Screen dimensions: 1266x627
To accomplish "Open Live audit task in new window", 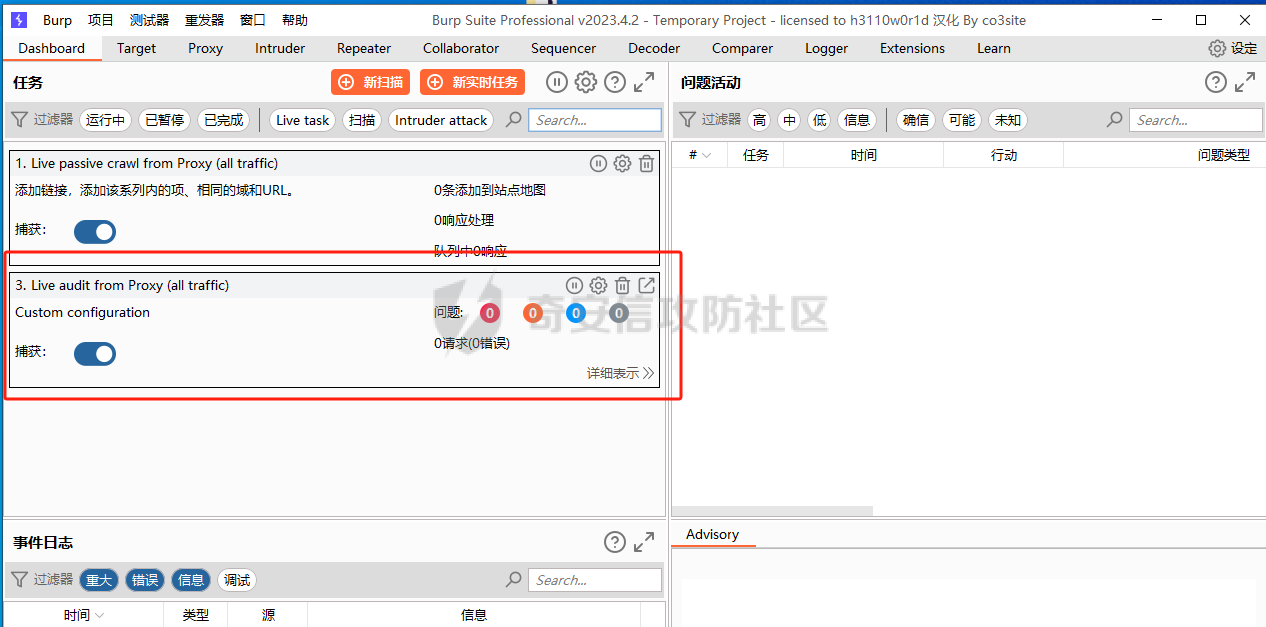I will pyautogui.click(x=646, y=286).
